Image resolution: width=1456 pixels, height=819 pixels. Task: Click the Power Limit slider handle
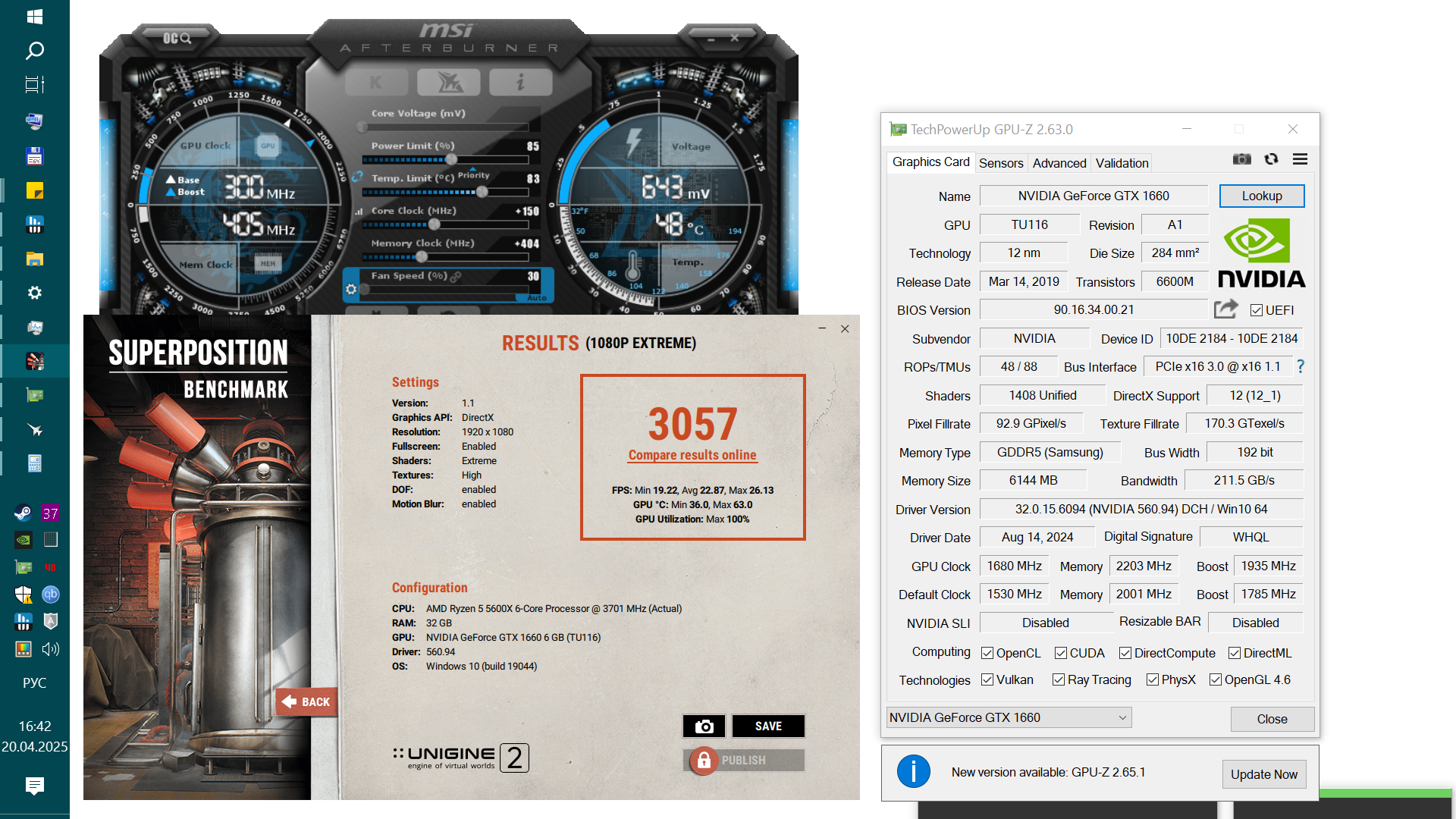point(451,160)
